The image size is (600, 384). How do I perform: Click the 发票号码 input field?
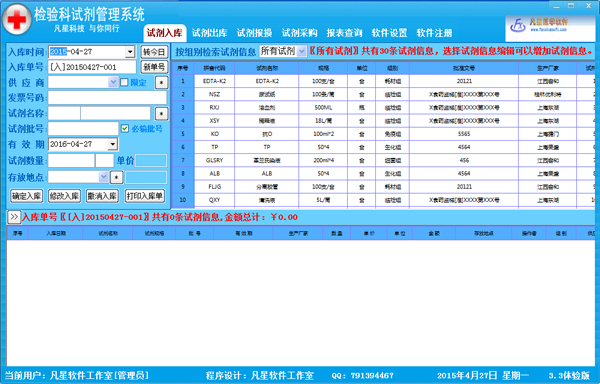tap(108, 98)
